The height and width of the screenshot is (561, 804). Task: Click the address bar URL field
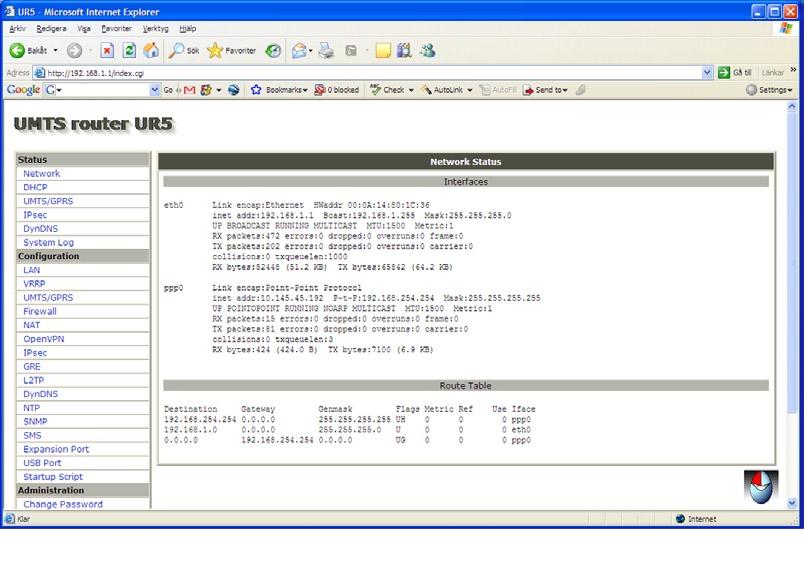click(373, 72)
